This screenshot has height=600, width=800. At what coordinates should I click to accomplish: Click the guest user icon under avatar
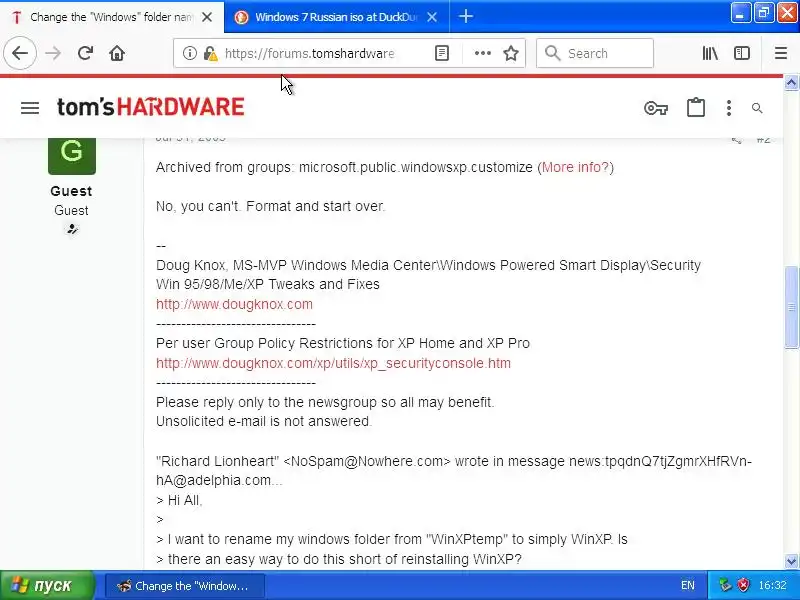tap(72, 229)
